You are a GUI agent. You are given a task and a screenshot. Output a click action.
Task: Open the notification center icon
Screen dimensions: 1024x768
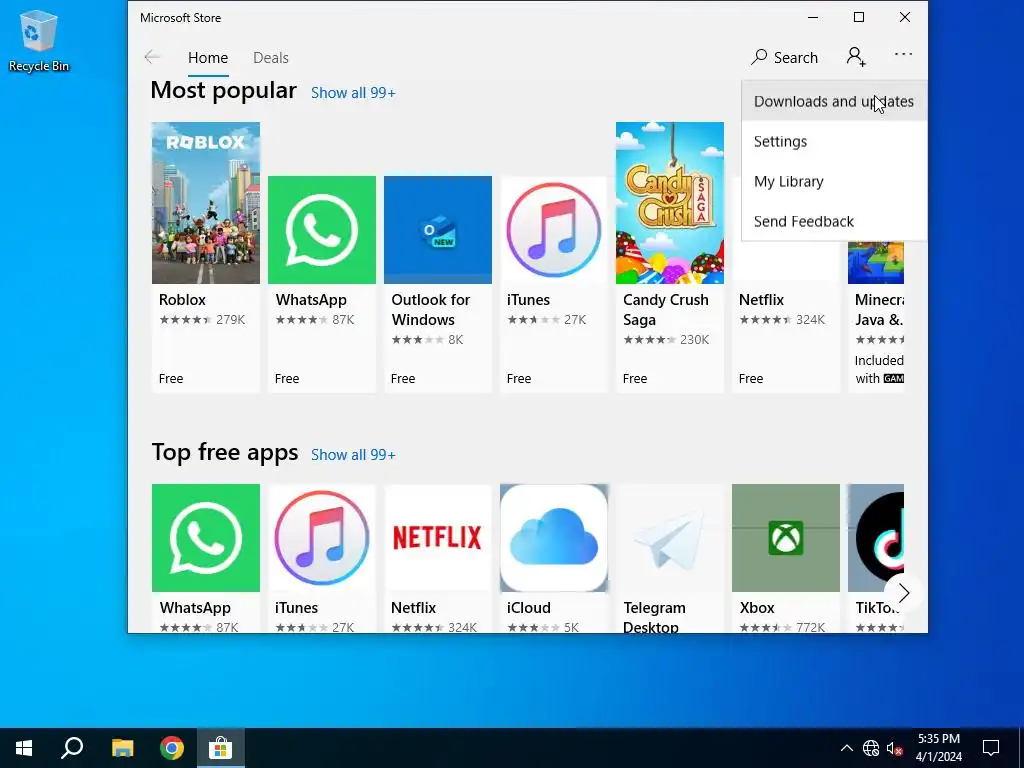pyautogui.click(x=991, y=748)
